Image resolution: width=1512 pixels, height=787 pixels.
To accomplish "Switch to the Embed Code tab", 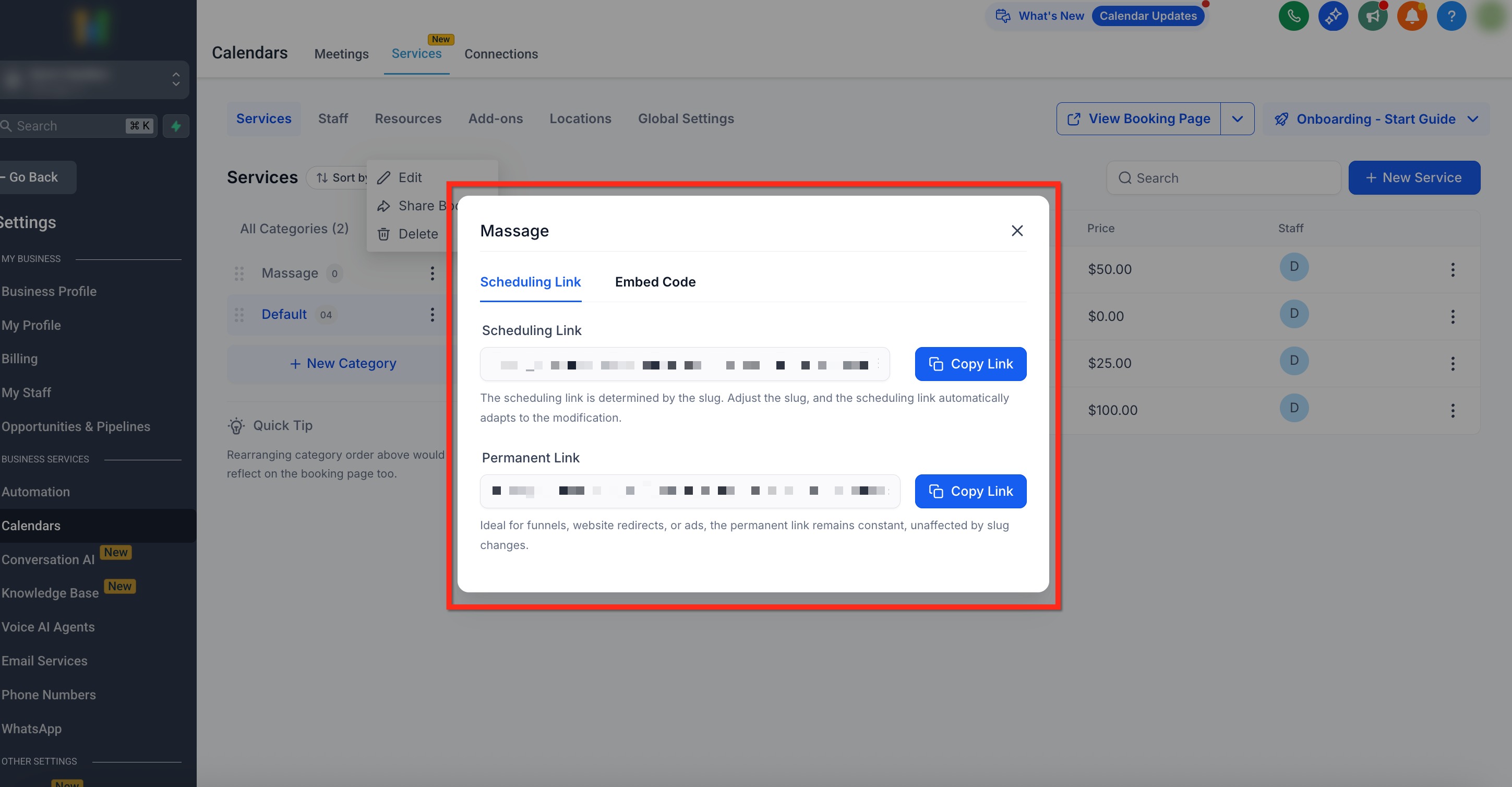I will click(x=655, y=282).
